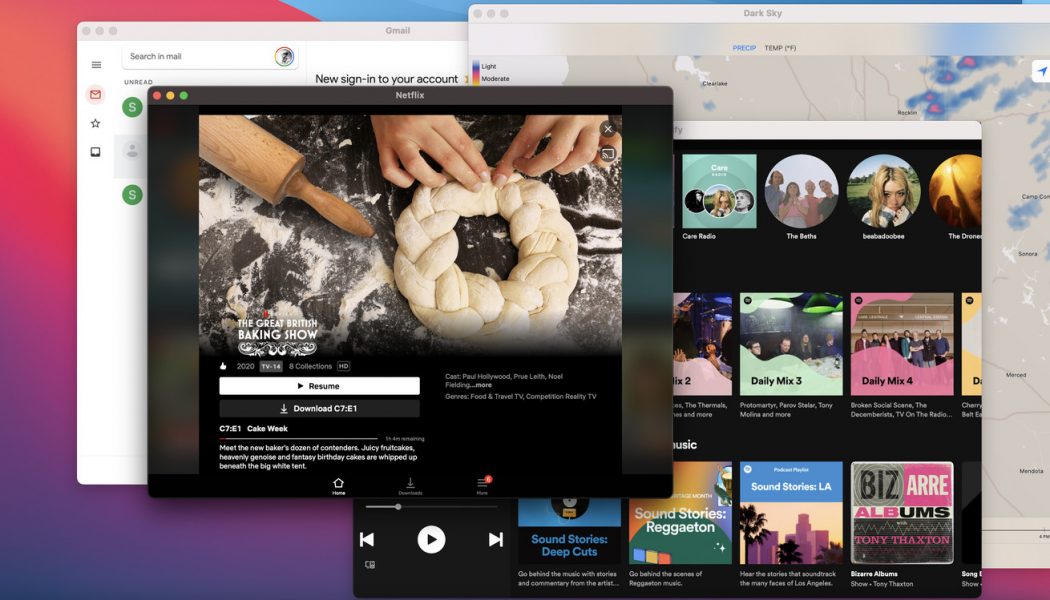This screenshot has width=1050, height=600.
Task: Open Spotify's connect to a device icon
Action: (x=370, y=564)
